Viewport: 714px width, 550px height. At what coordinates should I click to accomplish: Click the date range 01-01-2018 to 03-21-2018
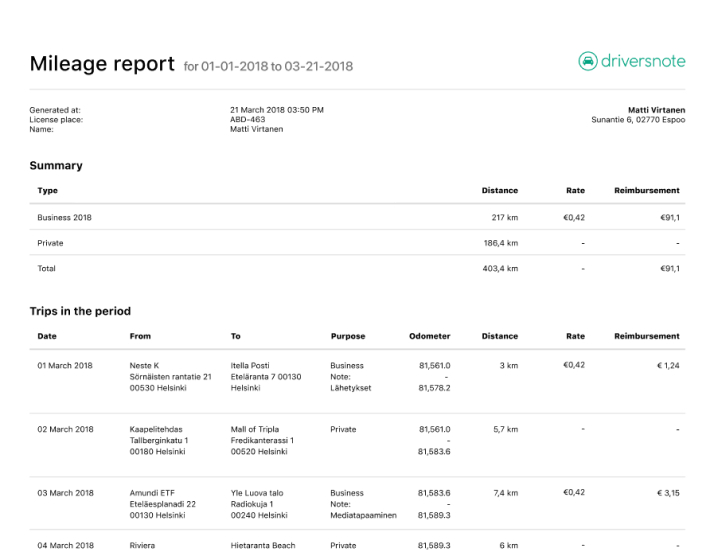click(277, 66)
